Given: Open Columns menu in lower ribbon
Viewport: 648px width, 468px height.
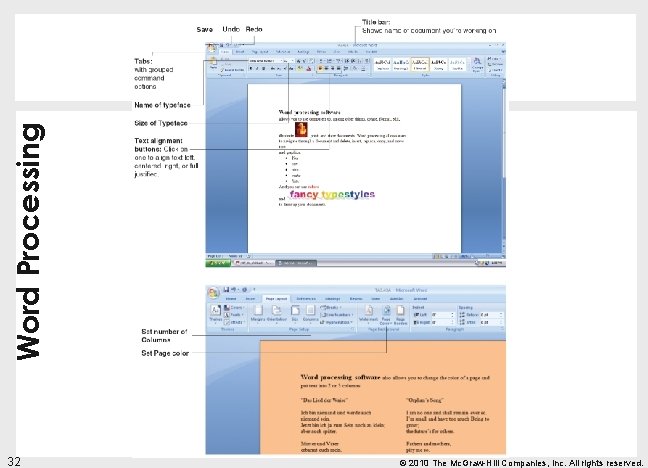Looking at the screenshot, I should point(310,314).
